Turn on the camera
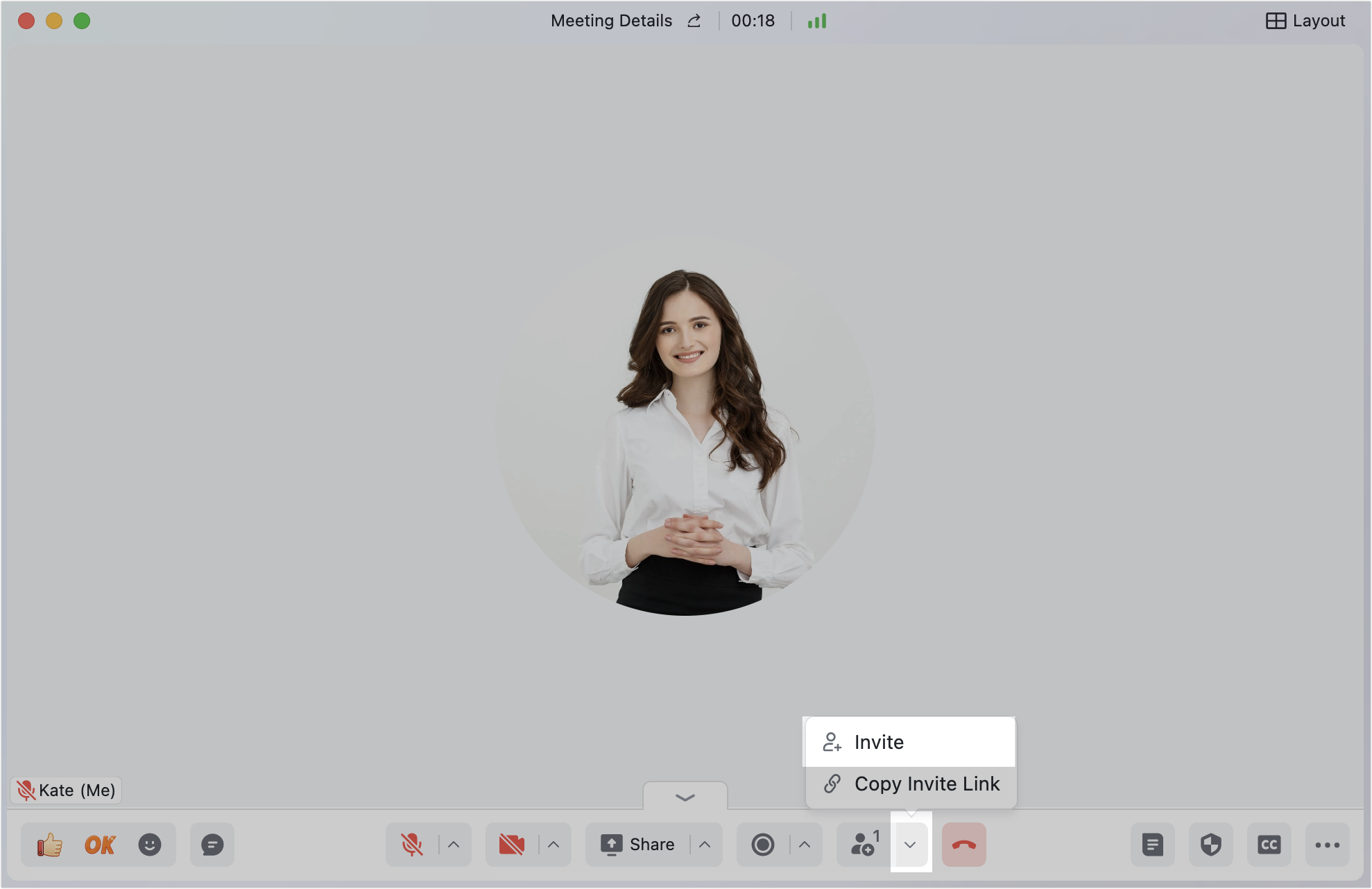 pyautogui.click(x=512, y=845)
